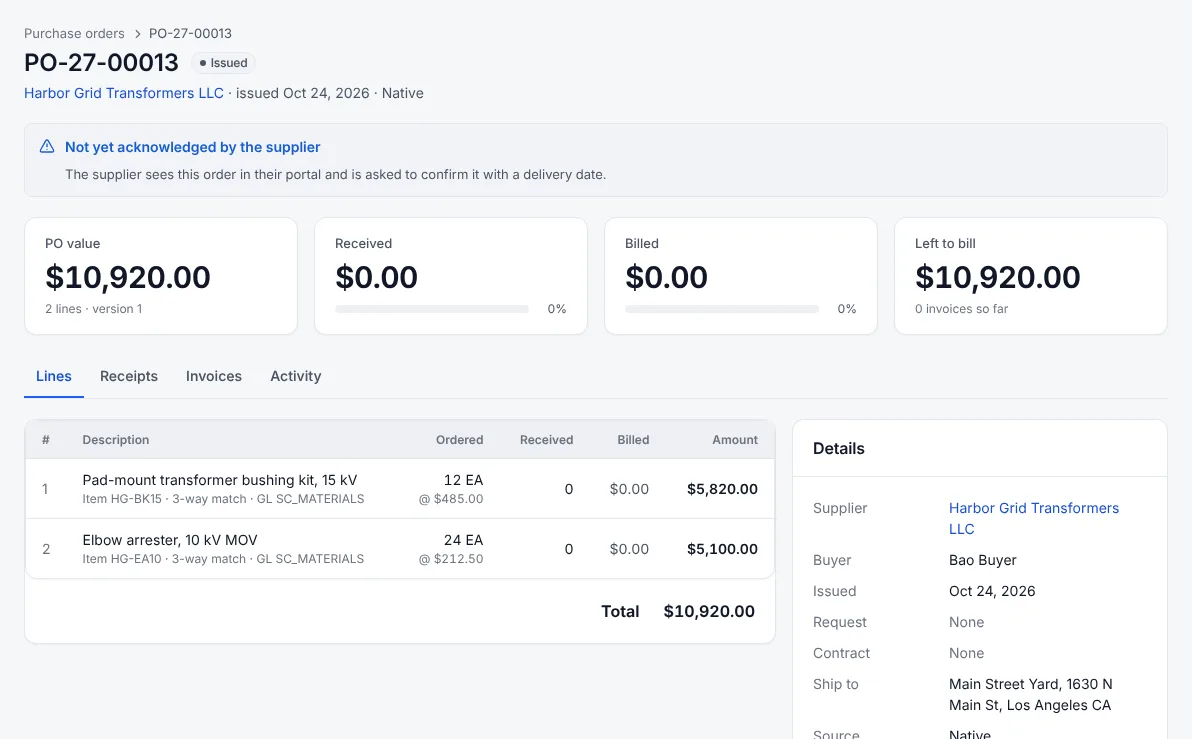Screen dimensions: 1192x739
Task: Click the Issued status badge
Action: tap(224, 63)
